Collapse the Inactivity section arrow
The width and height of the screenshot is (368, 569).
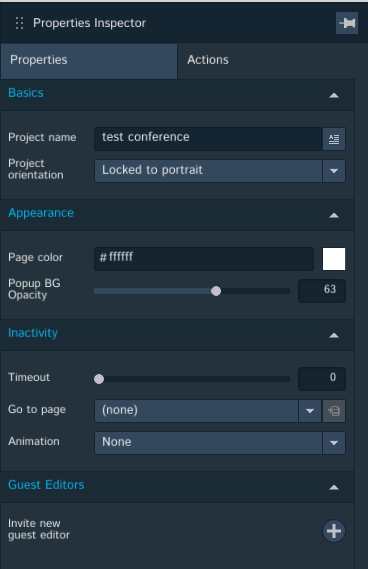tap(334, 335)
